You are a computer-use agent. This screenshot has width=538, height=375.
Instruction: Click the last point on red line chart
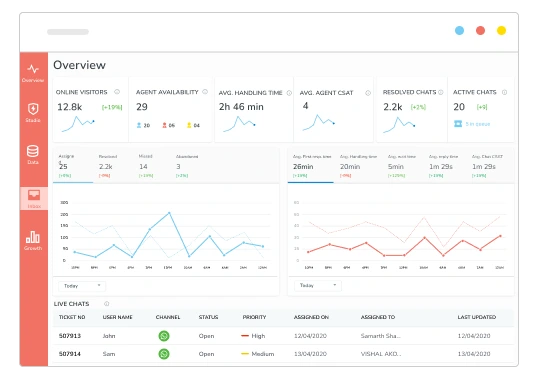(x=500, y=236)
